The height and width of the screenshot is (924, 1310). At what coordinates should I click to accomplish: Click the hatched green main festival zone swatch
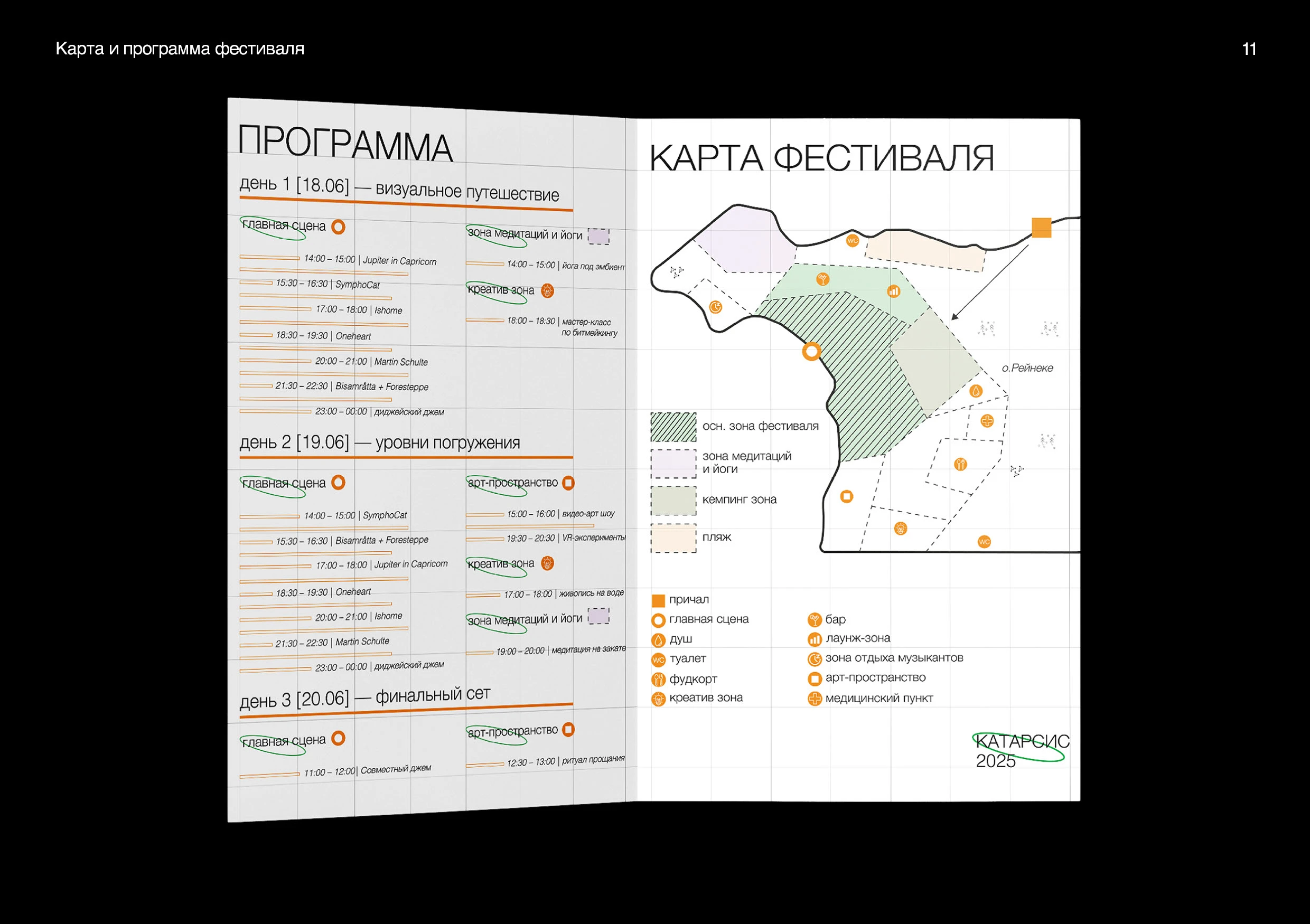point(673,427)
